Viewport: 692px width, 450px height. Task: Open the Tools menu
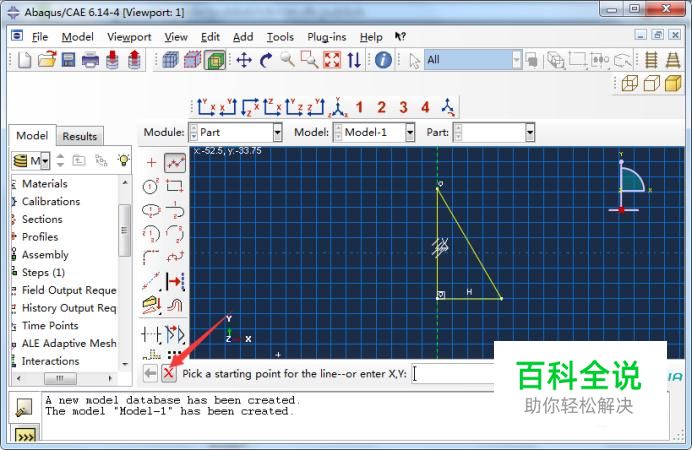(x=280, y=37)
